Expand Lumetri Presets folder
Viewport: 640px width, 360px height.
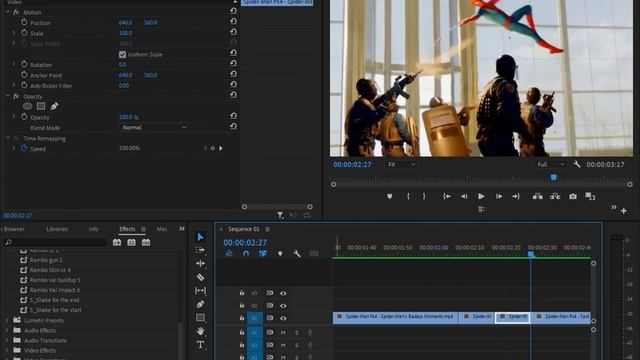coord(7,320)
